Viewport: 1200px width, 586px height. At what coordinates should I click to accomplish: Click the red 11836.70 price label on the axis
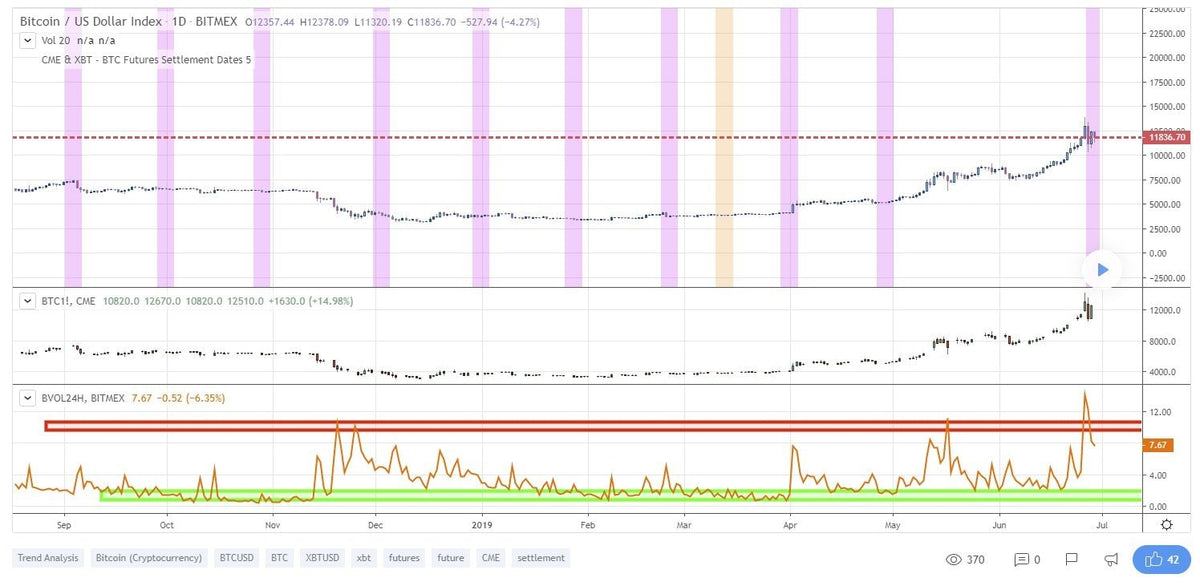pos(1166,135)
